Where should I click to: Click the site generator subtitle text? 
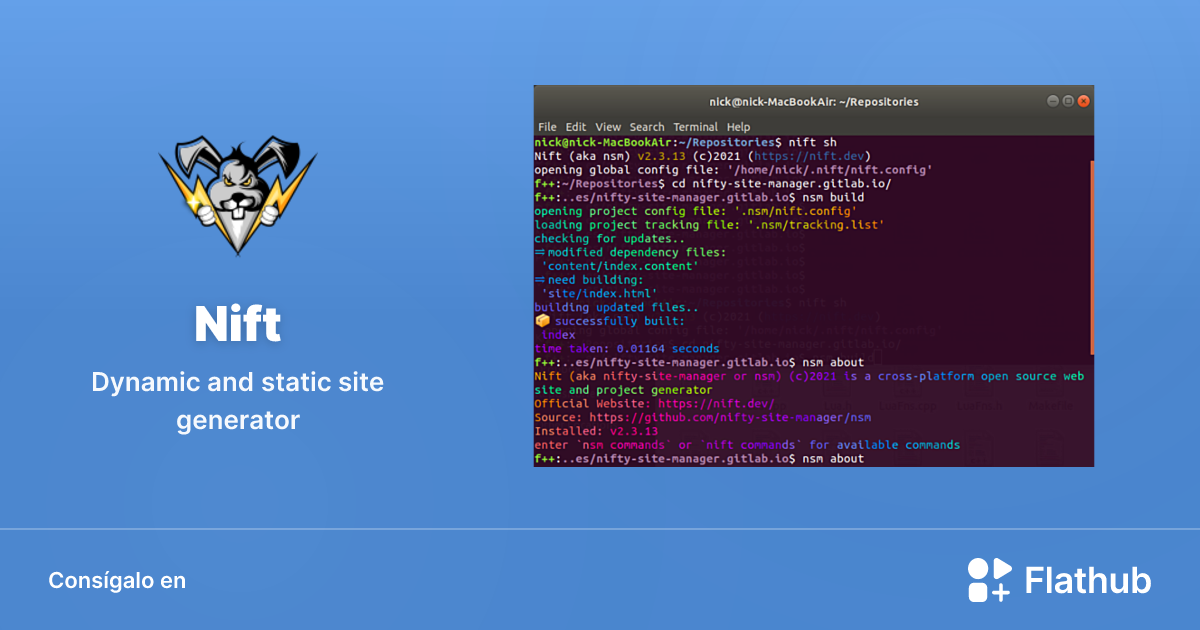point(237,400)
